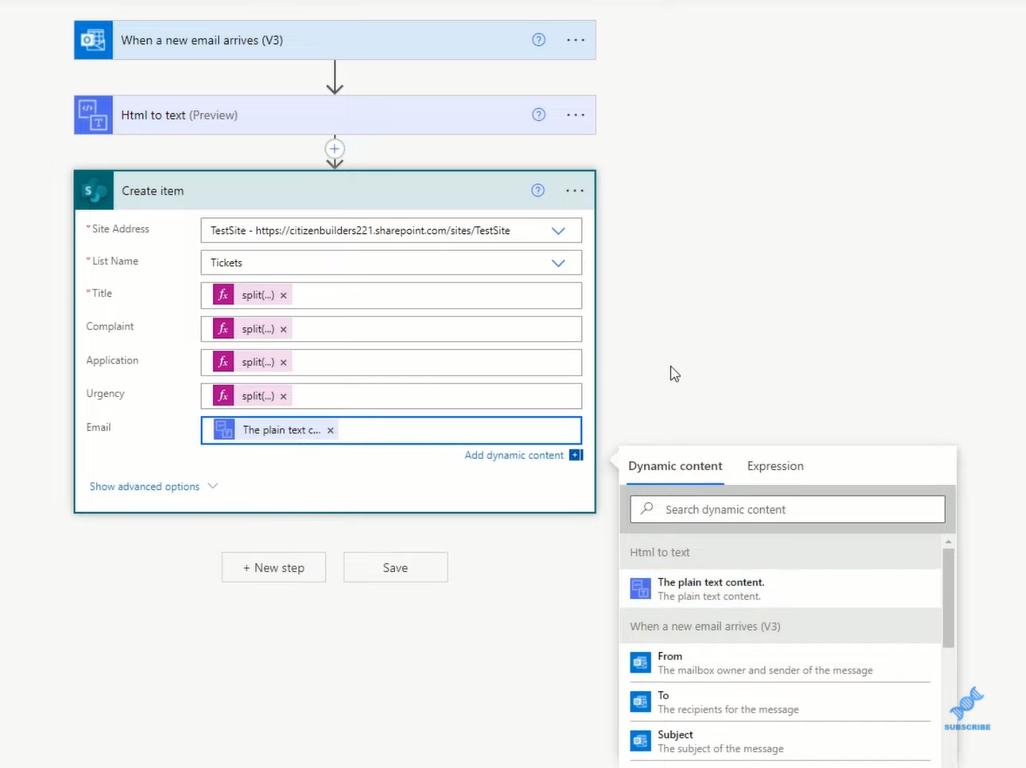The width and height of the screenshot is (1026, 768).
Task: Click the 'Create item' step title
Action: pos(152,191)
